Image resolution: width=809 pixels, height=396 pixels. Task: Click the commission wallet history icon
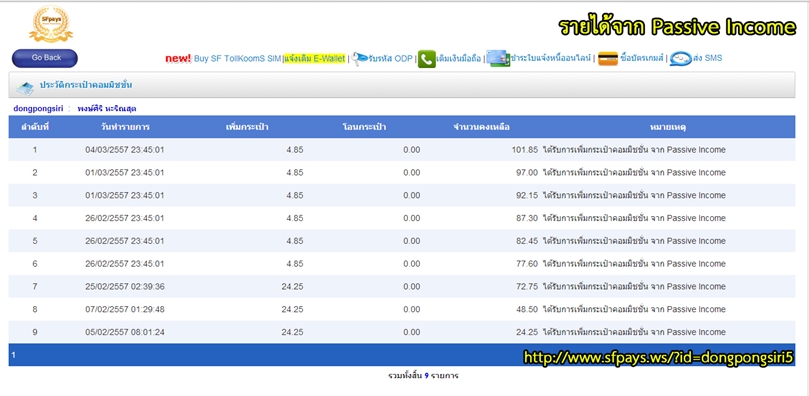[25, 88]
